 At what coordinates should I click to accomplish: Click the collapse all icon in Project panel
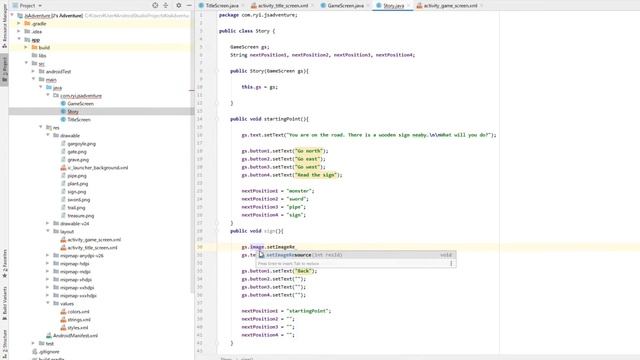166,5
